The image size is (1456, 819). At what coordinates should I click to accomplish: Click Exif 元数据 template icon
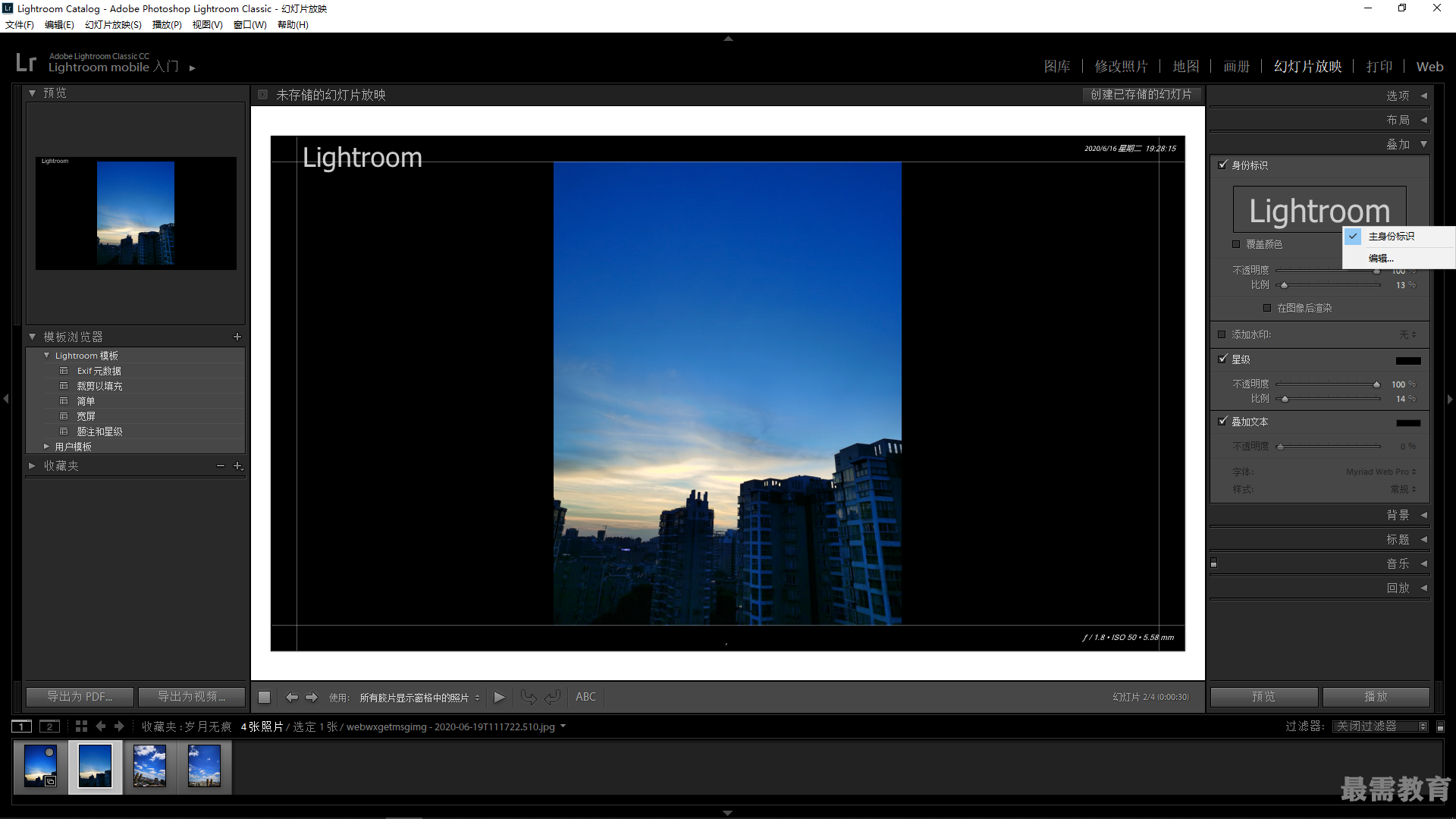tap(64, 371)
